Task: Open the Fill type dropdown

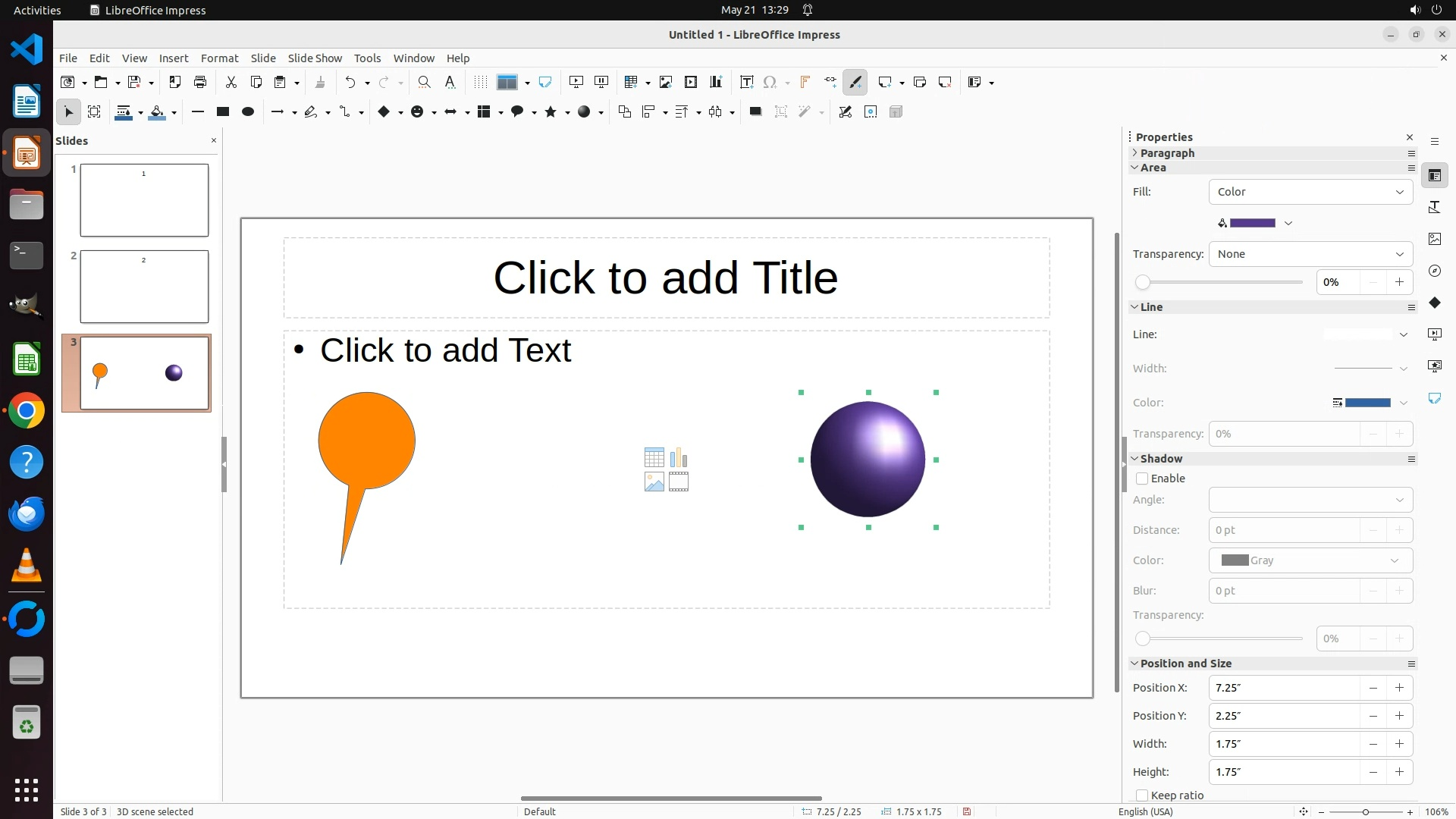Action: 1310,192
